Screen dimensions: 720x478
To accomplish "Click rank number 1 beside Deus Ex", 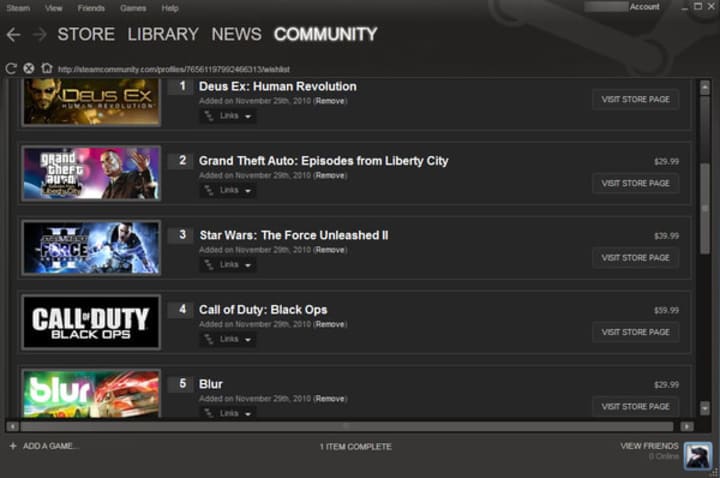I will click(182, 86).
